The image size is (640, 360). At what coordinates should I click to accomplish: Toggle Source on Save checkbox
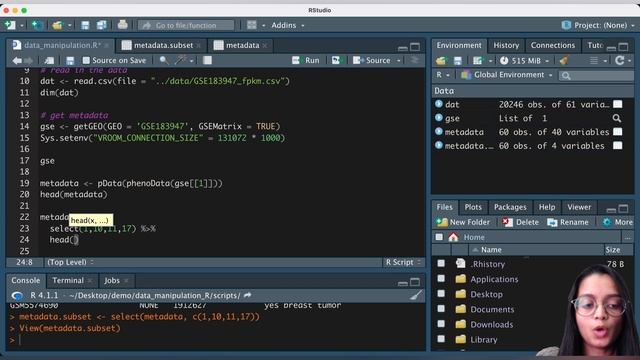click(x=86, y=60)
